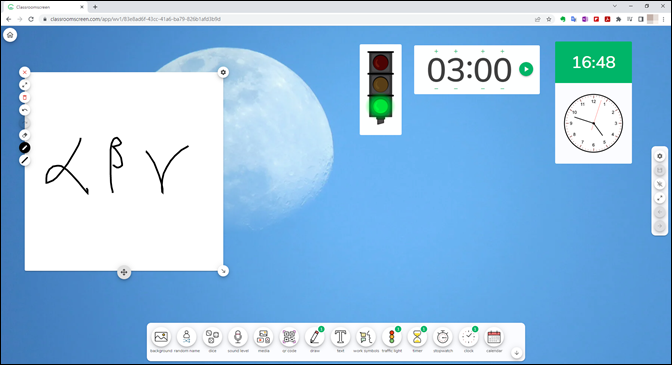Image resolution: width=672 pixels, height=365 pixels.
Task: Add a text widget from the toolbar
Action: pyautogui.click(x=340, y=337)
